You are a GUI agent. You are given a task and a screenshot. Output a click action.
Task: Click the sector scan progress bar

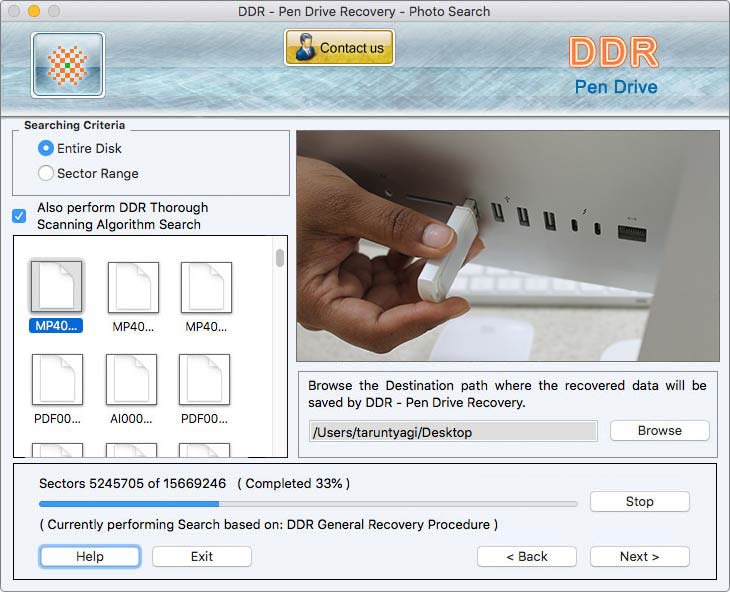(x=308, y=504)
